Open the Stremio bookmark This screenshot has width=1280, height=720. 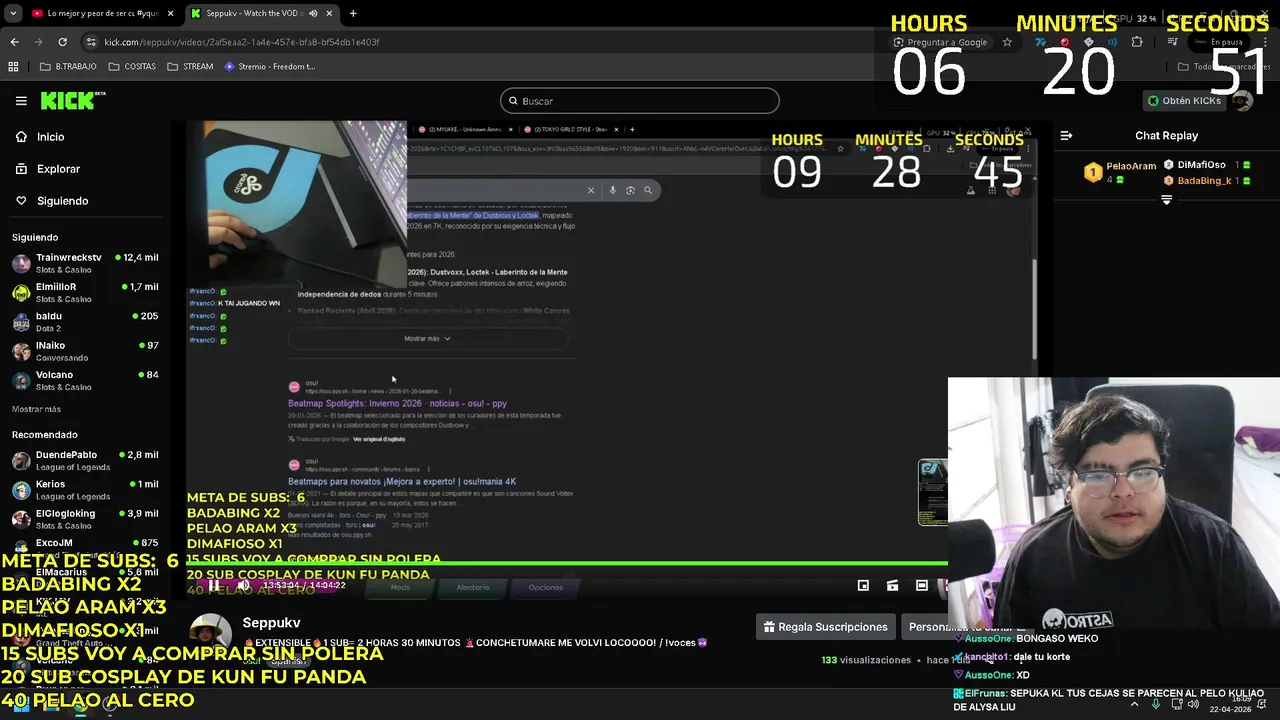[270, 66]
